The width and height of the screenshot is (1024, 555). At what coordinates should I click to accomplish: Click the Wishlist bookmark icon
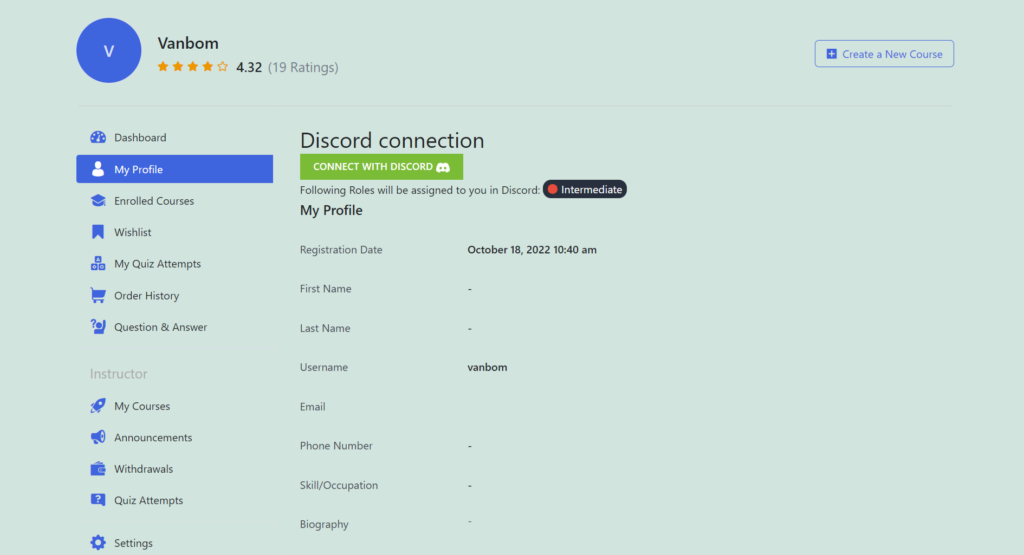tap(98, 232)
